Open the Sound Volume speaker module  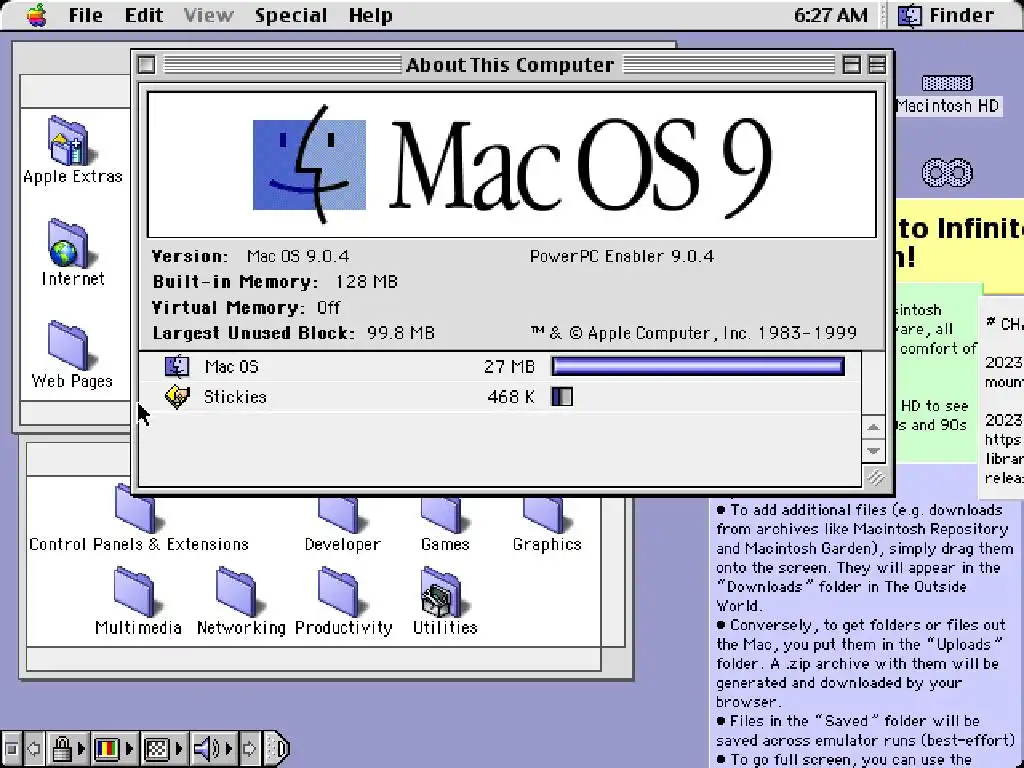[x=212, y=748]
